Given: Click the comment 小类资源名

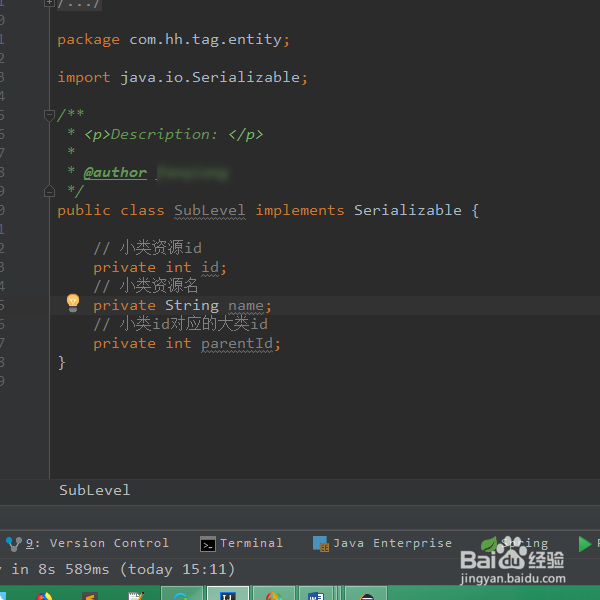Looking at the screenshot, I should pos(146,286).
